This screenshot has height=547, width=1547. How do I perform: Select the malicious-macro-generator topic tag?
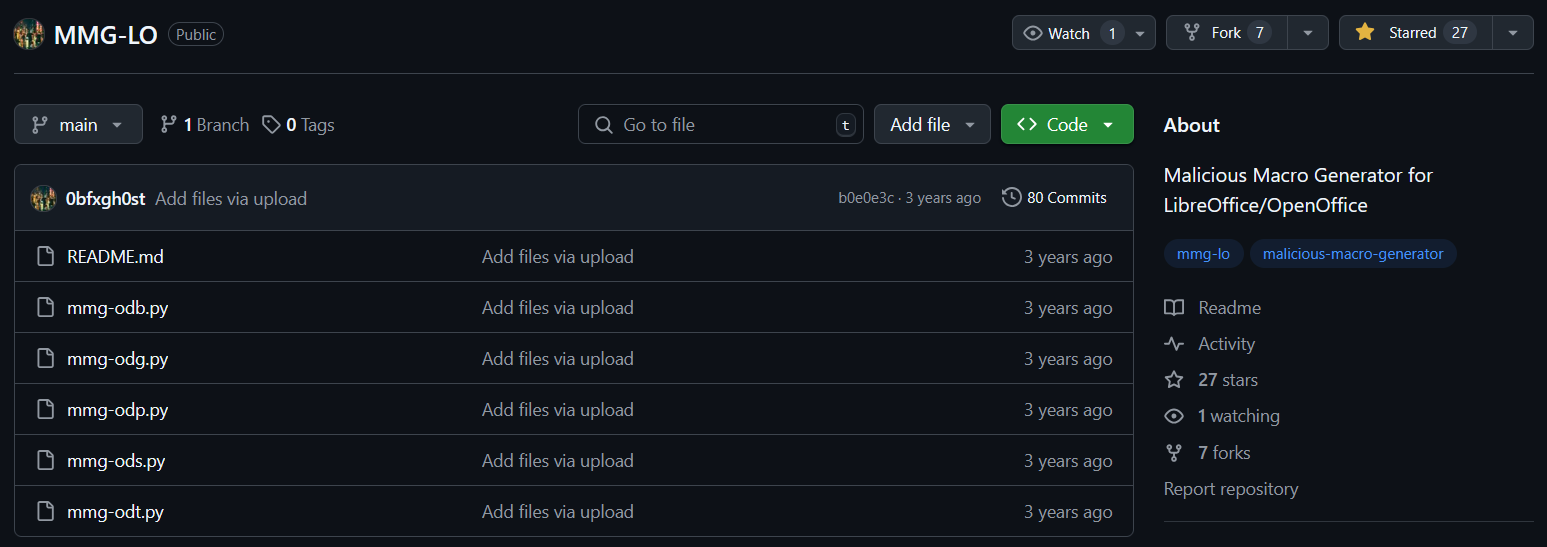[1353, 254]
